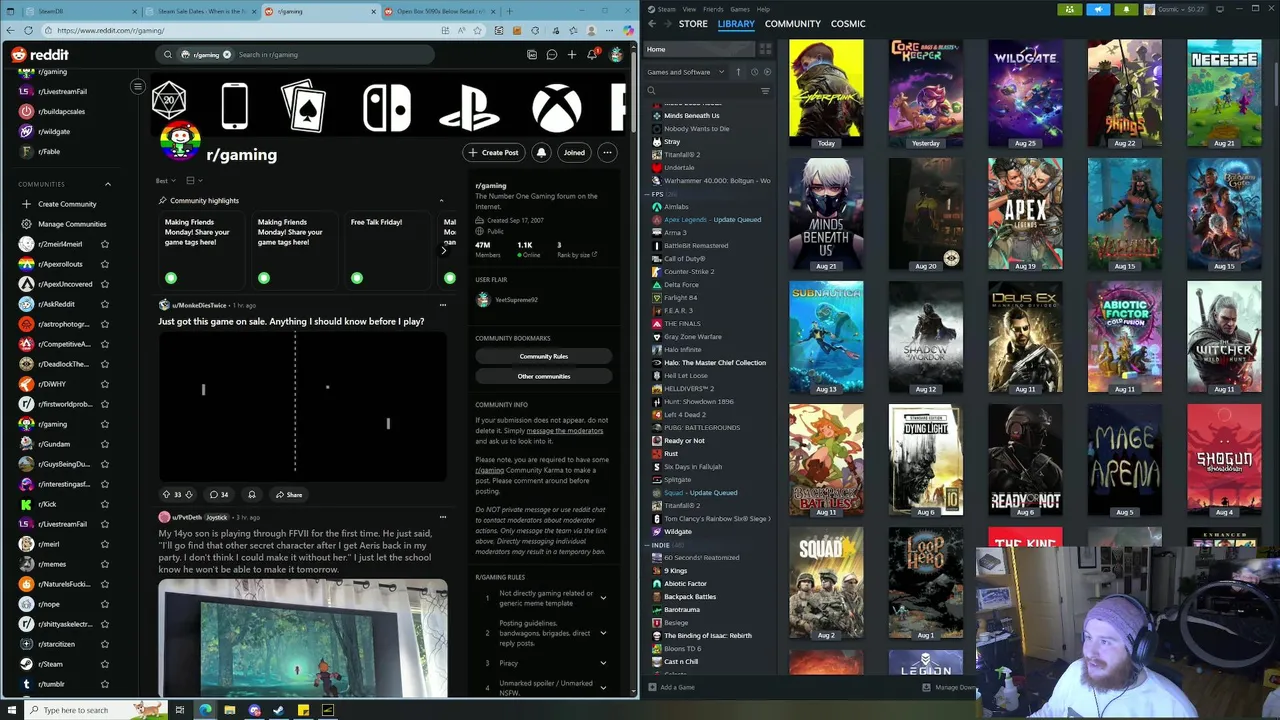Open the r/gaming more options ellipsis
Image resolution: width=1280 pixels, height=720 pixels.
(607, 153)
